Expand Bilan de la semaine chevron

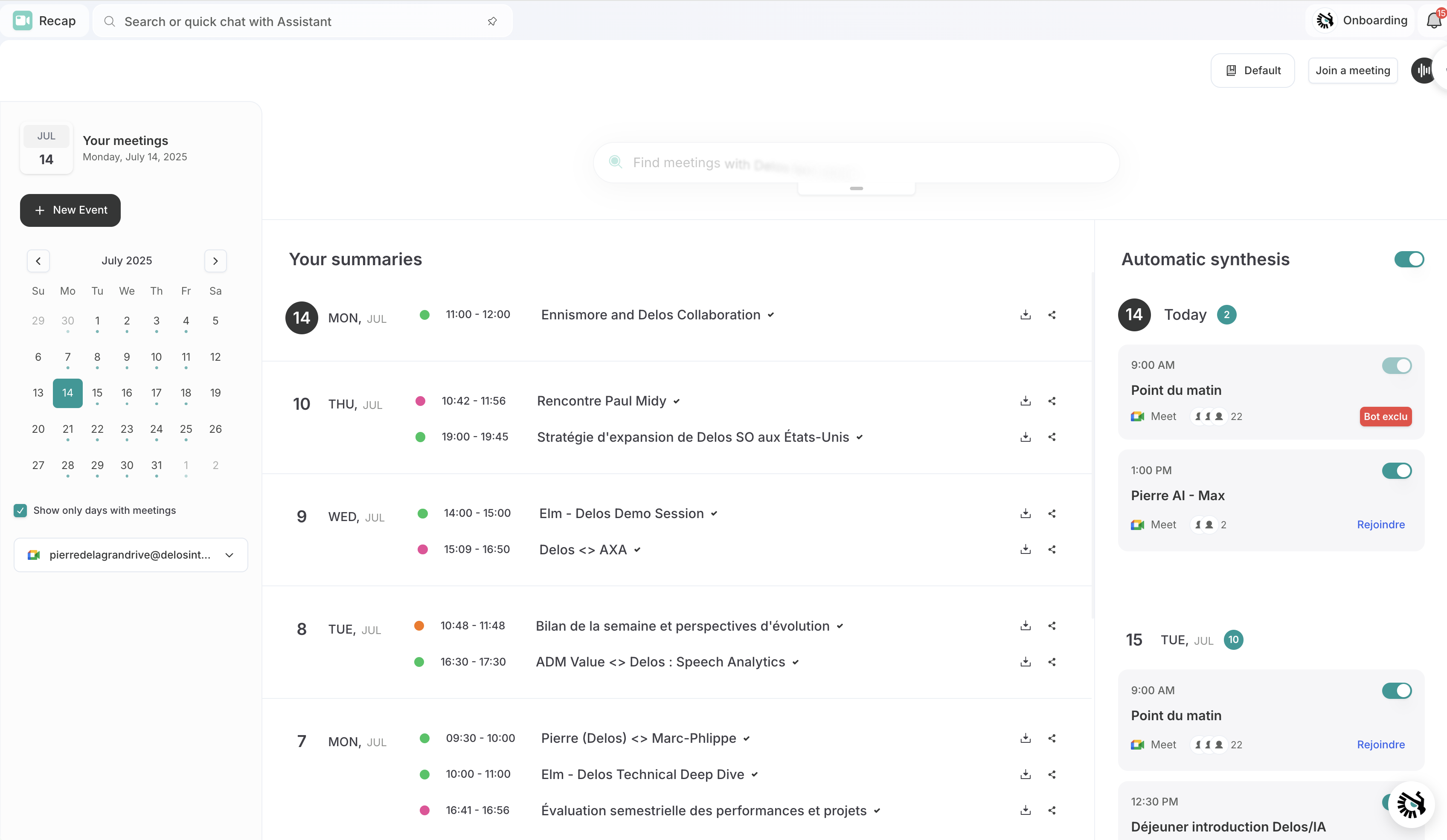[840, 626]
